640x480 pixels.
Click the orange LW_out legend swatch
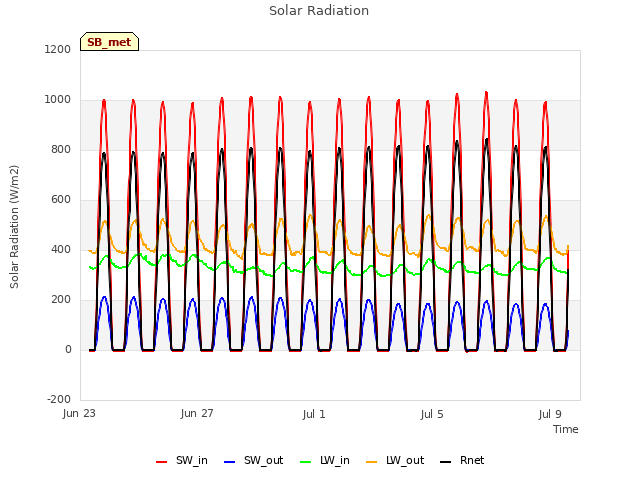pyautogui.click(x=372, y=462)
